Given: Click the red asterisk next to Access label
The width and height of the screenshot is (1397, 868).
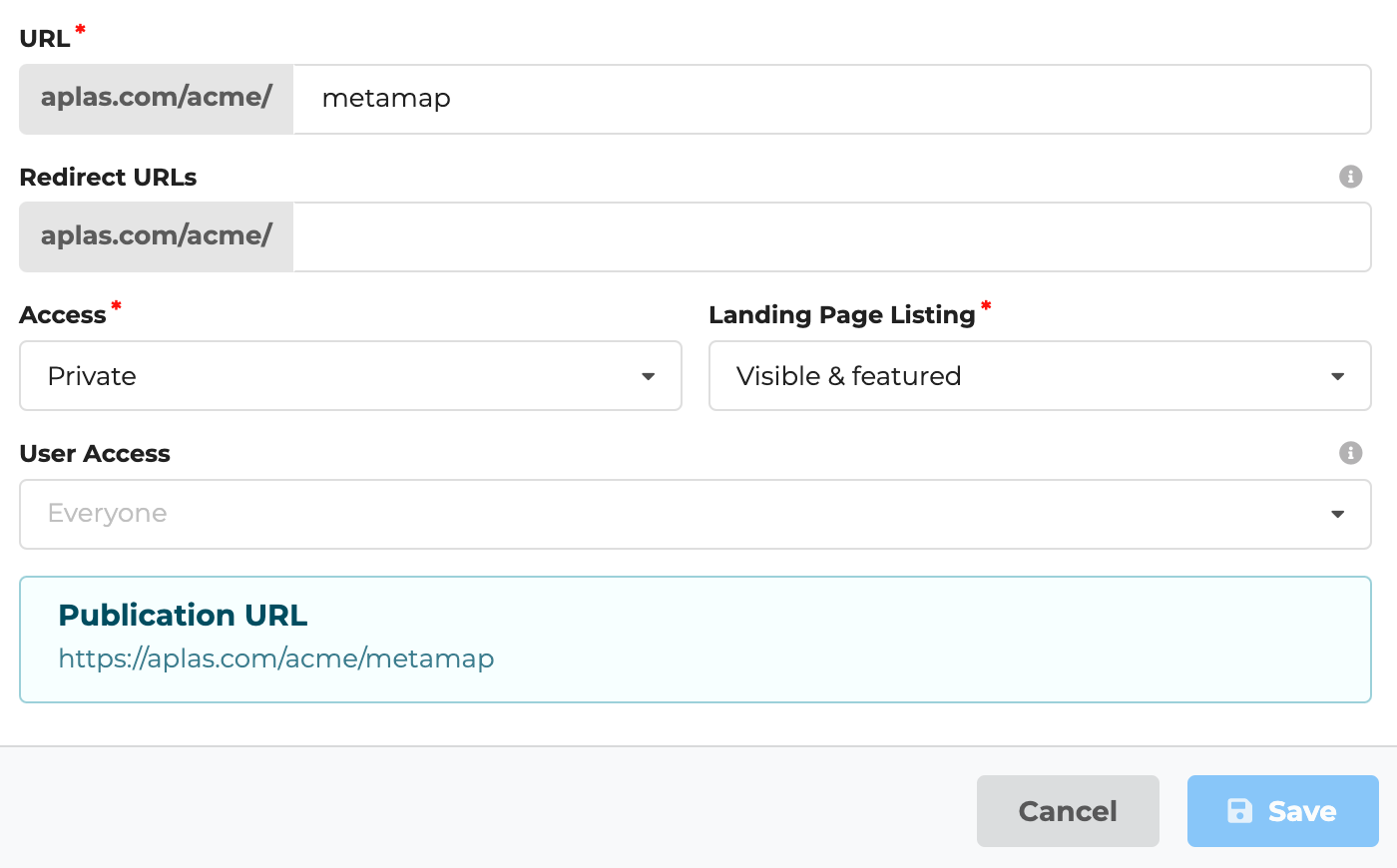Looking at the screenshot, I should coord(117,306).
